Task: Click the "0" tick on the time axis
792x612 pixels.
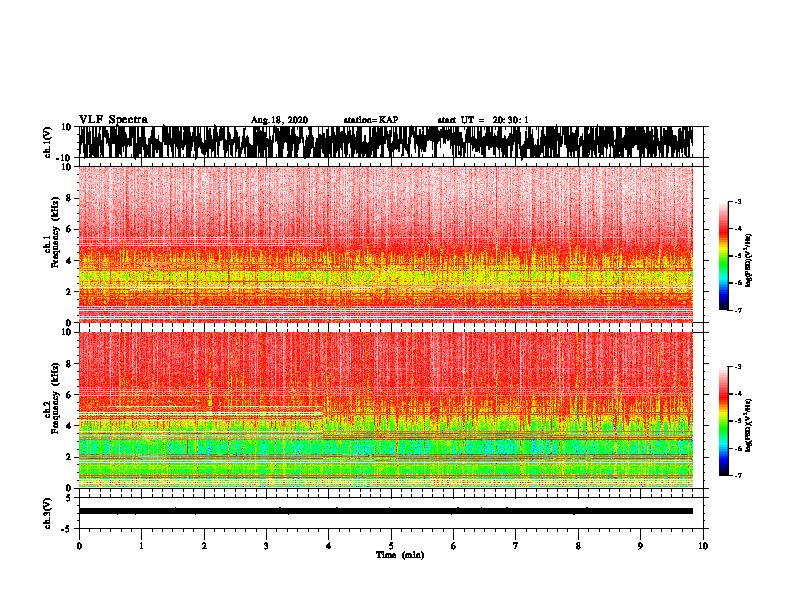Action: [x=79, y=546]
